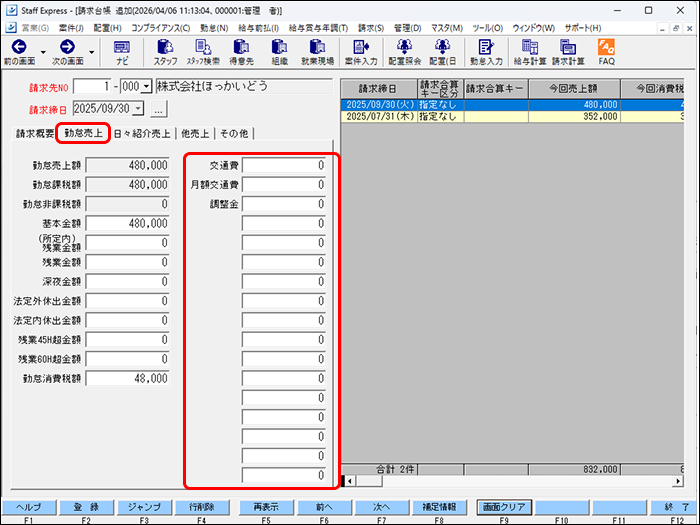Click the 勤怠消費税額 input field
The height and width of the screenshot is (525, 700).
tap(128, 378)
